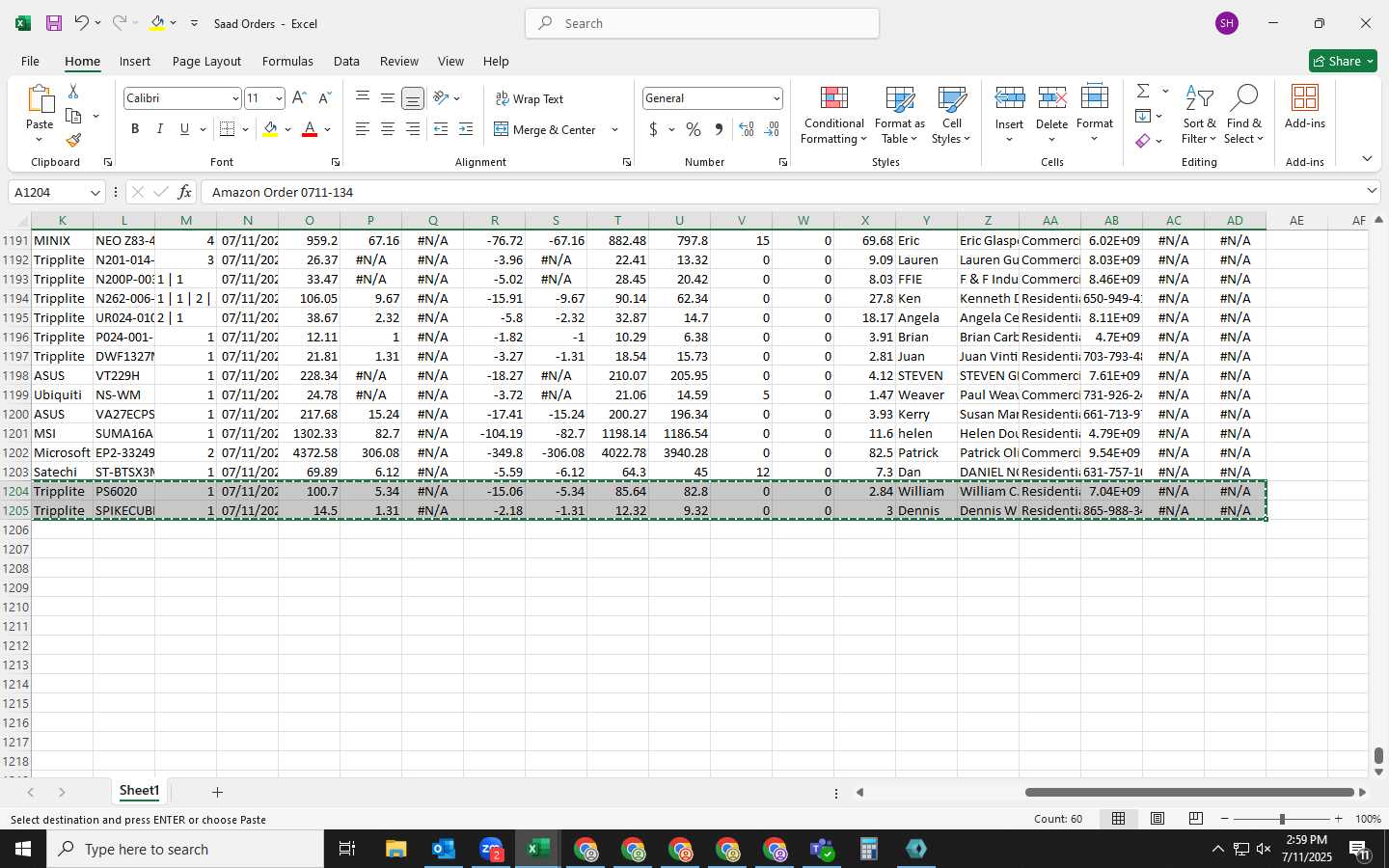Decrease font size with the small A
1389x868 pixels.
[324, 98]
